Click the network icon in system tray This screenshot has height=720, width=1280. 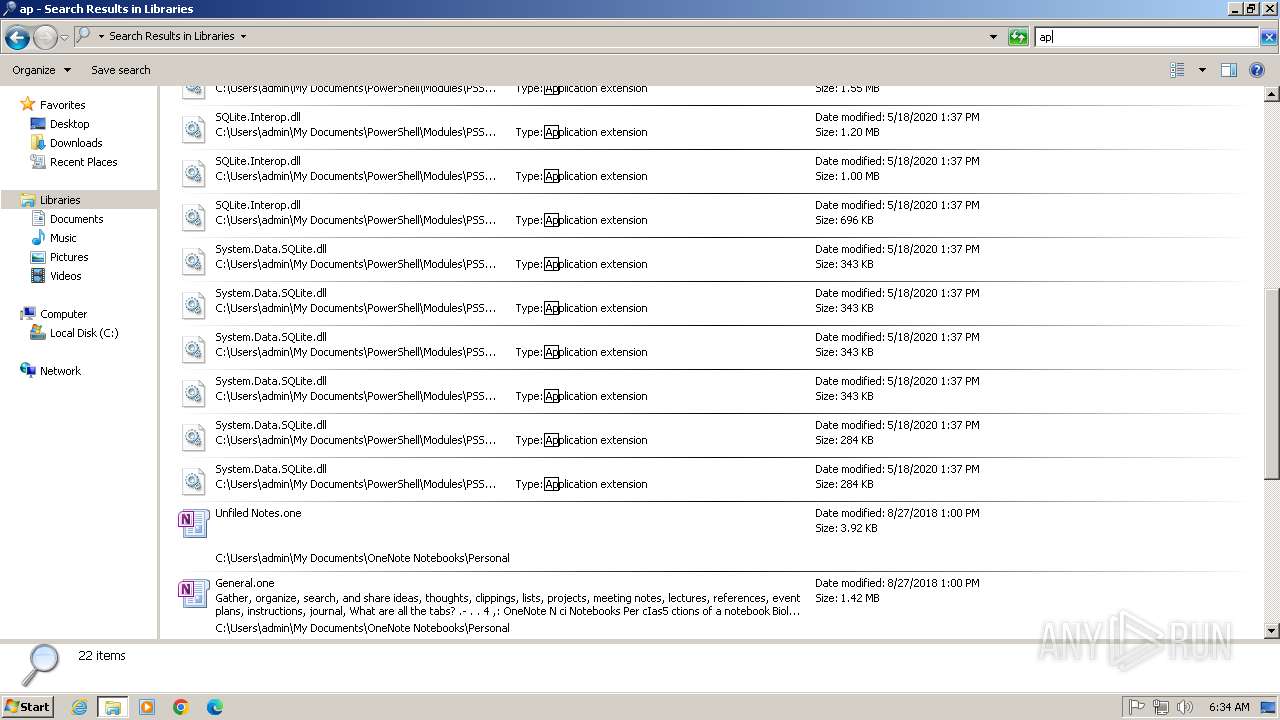[x=1161, y=707]
